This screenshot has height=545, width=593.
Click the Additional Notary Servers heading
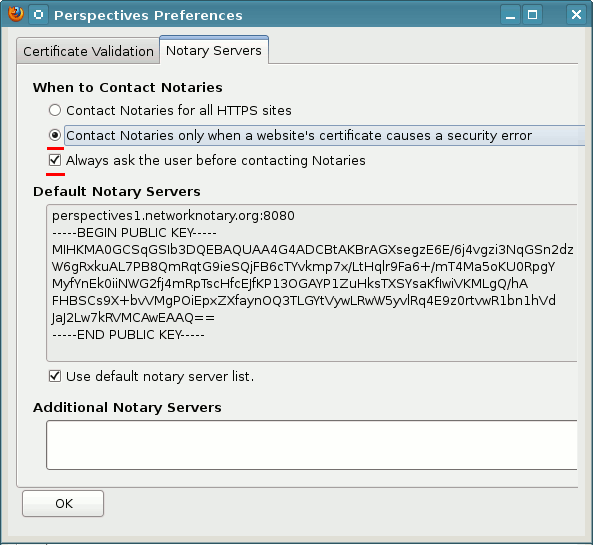(x=127, y=407)
